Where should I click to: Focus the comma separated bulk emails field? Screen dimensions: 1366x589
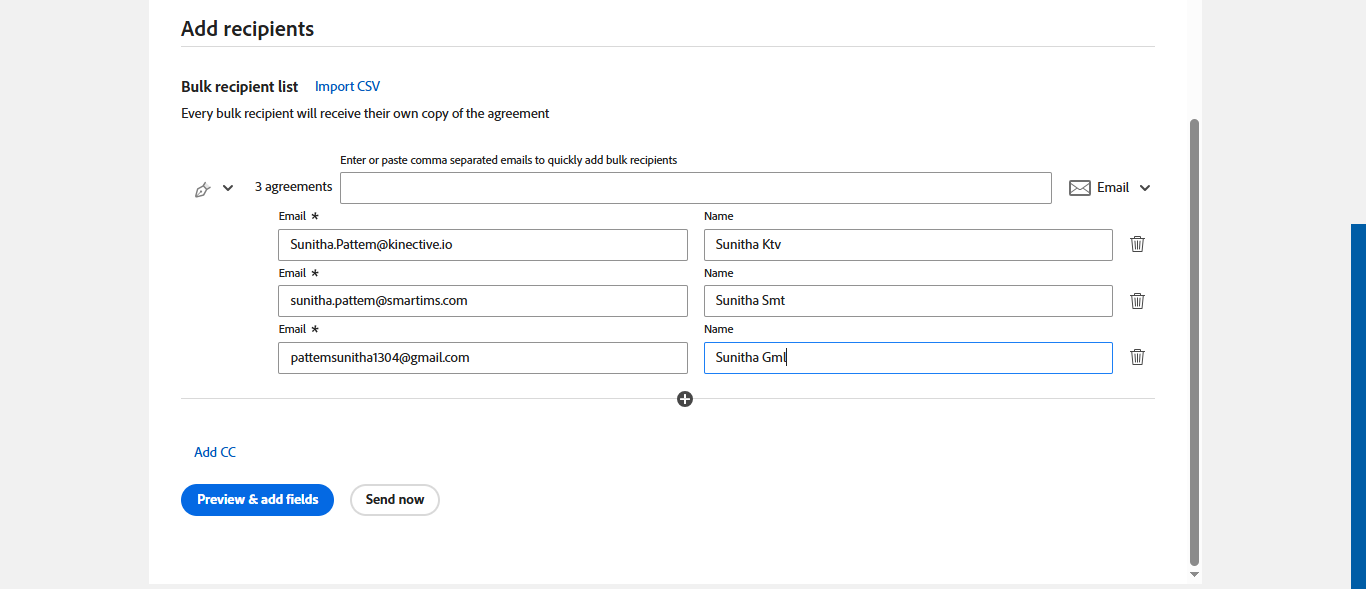point(695,188)
